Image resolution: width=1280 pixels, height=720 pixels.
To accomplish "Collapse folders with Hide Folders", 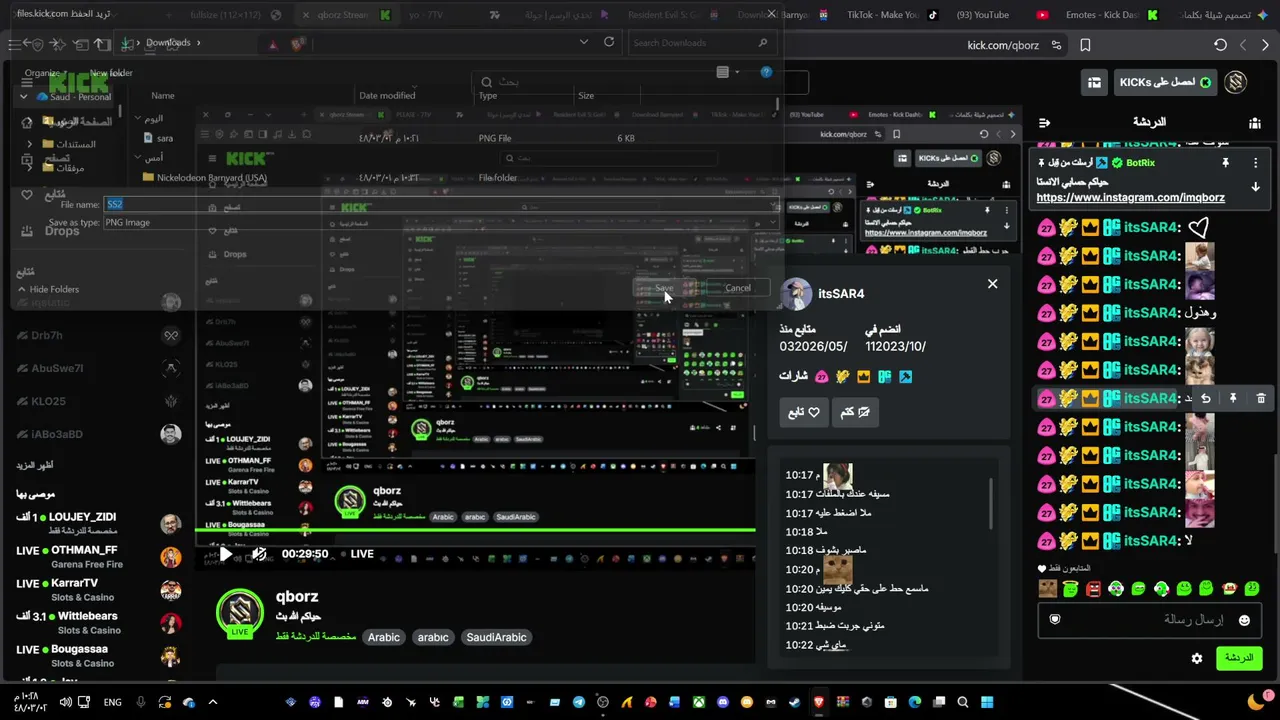I will tap(47, 289).
